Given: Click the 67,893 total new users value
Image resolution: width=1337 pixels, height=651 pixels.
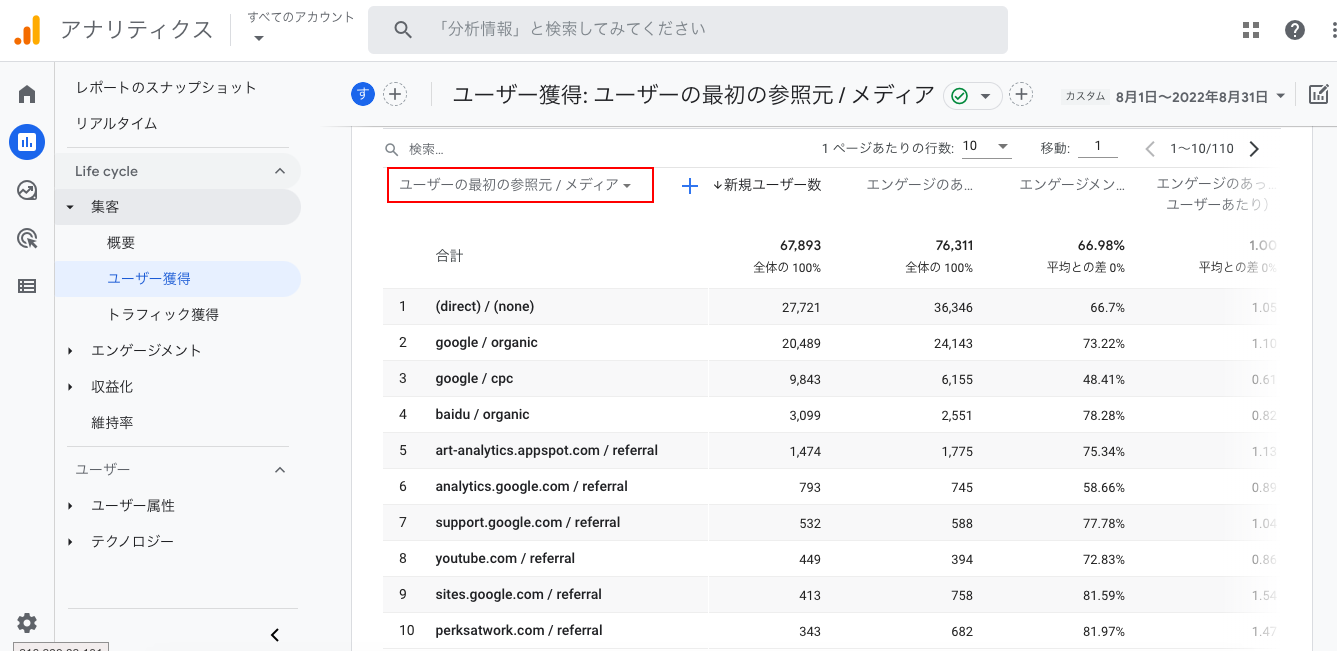Looking at the screenshot, I should 800,245.
